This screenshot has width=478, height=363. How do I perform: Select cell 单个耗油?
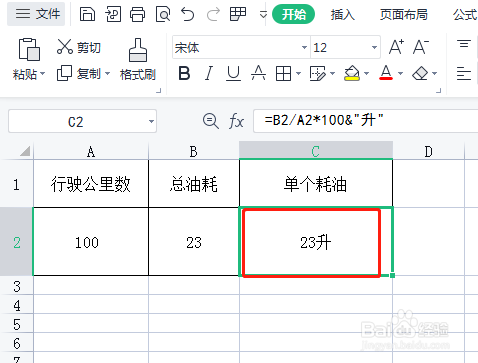[x=316, y=184]
